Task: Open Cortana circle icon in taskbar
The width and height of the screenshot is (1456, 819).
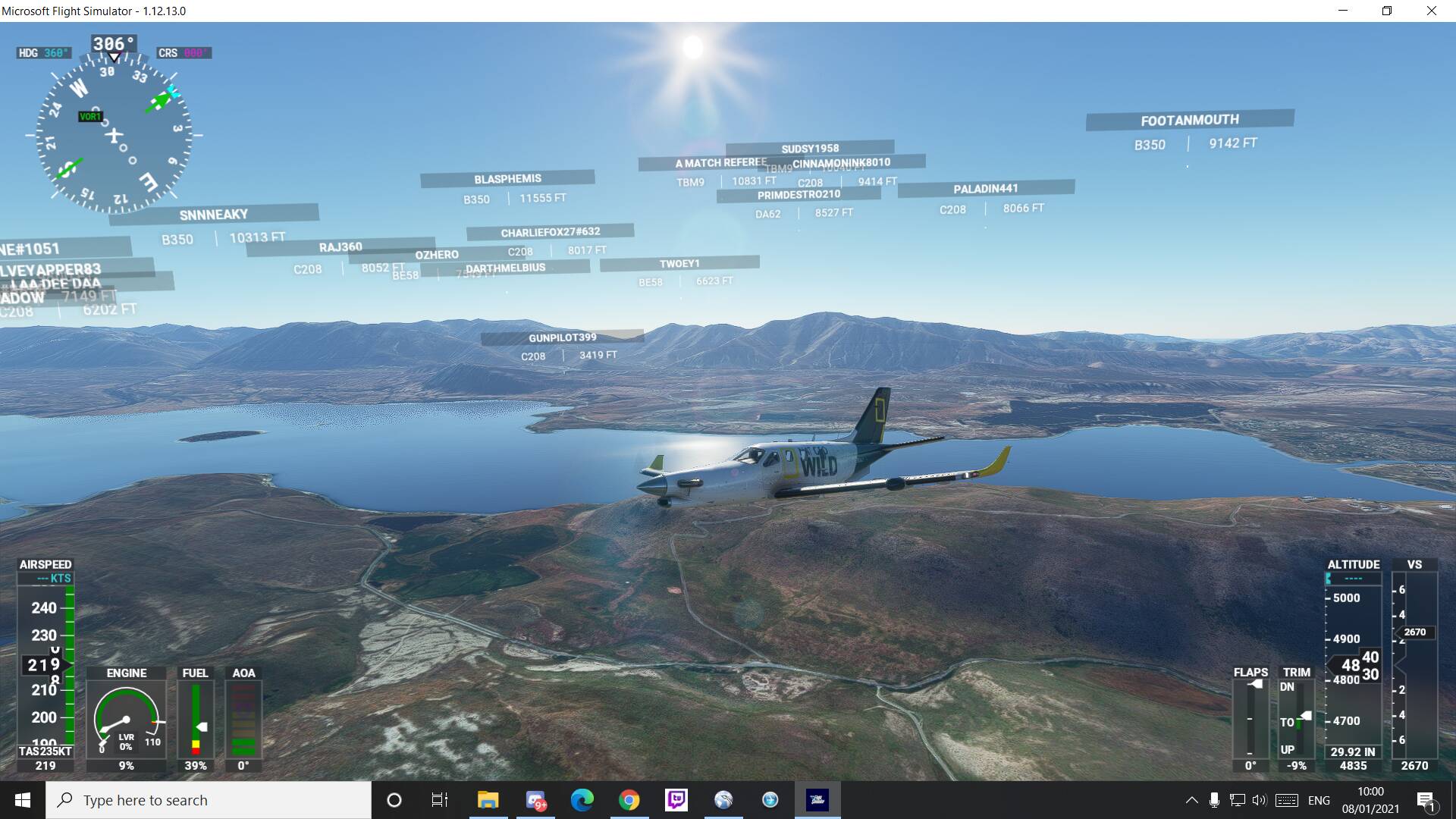Action: pyautogui.click(x=394, y=800)
